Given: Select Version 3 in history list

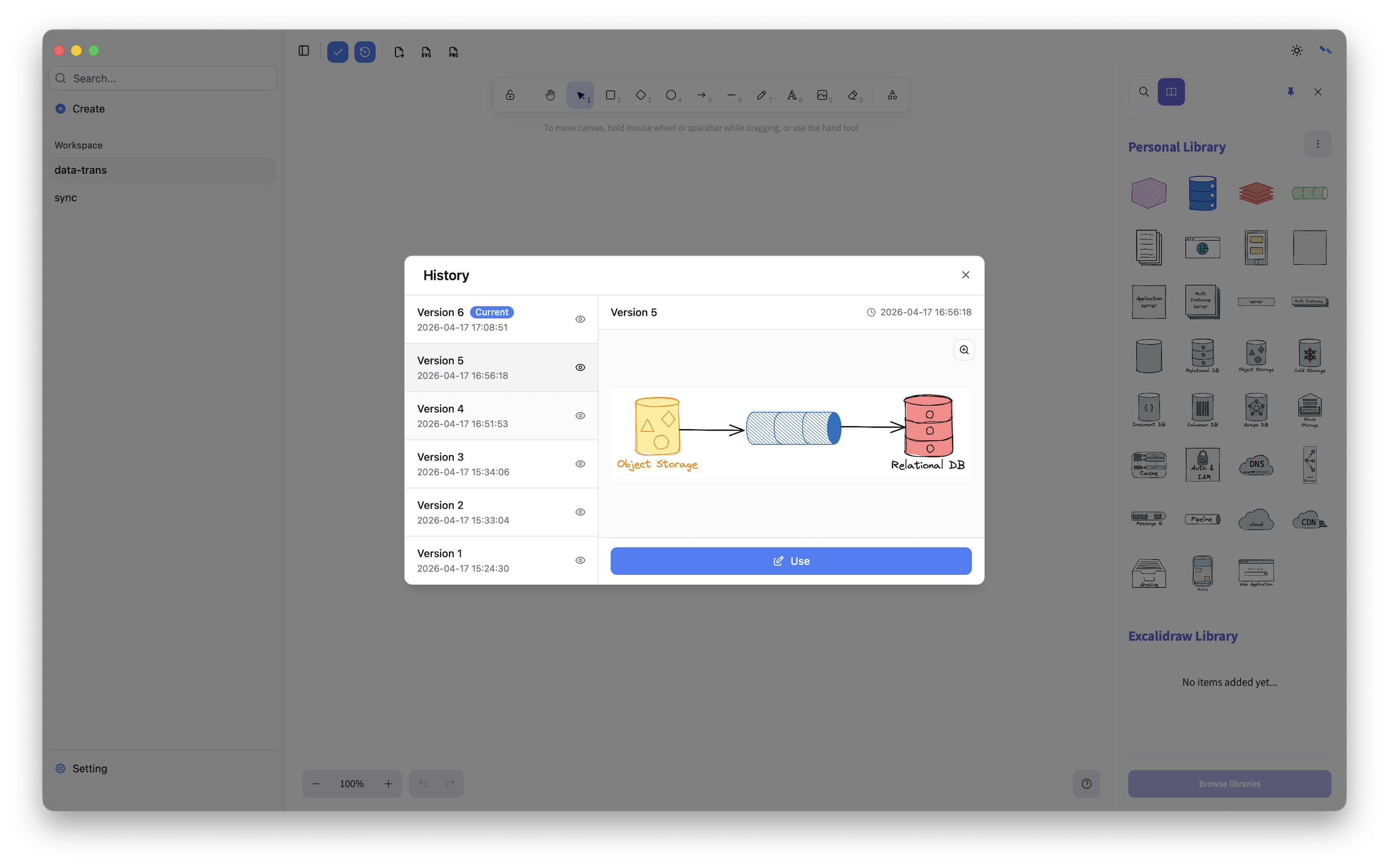Looking at the screenshot, I should coord(501,464).
